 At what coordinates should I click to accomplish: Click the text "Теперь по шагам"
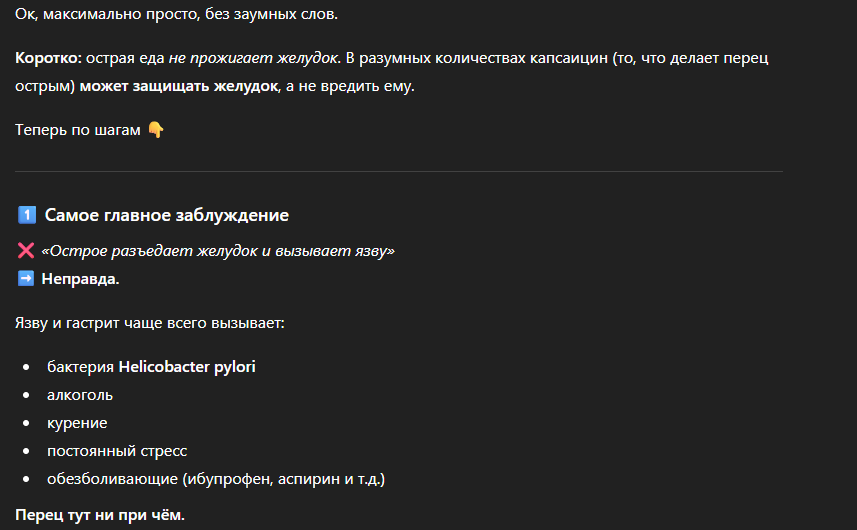78,130
